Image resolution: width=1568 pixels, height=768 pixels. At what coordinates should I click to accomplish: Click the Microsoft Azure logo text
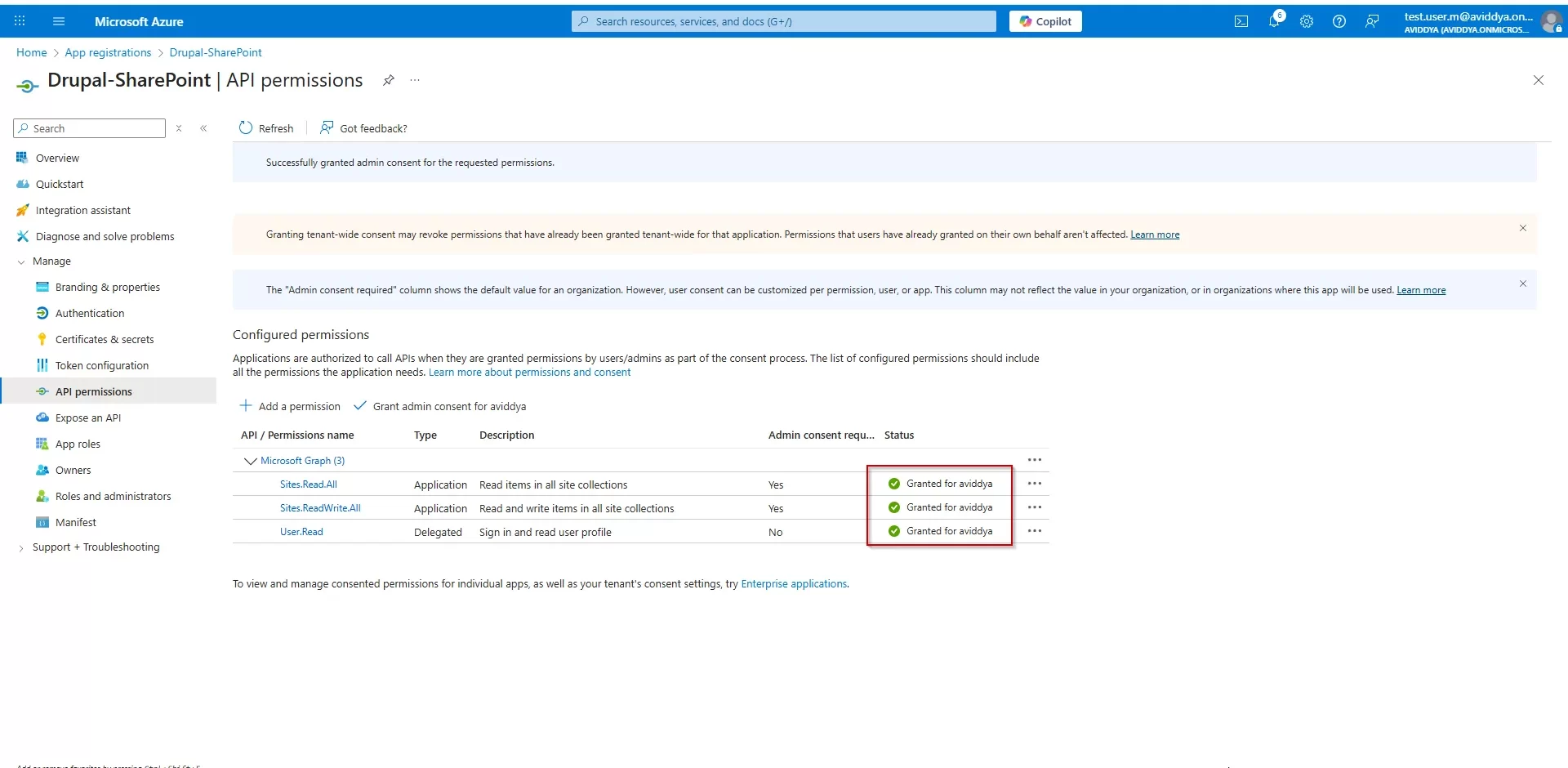[x=139, y=21]
